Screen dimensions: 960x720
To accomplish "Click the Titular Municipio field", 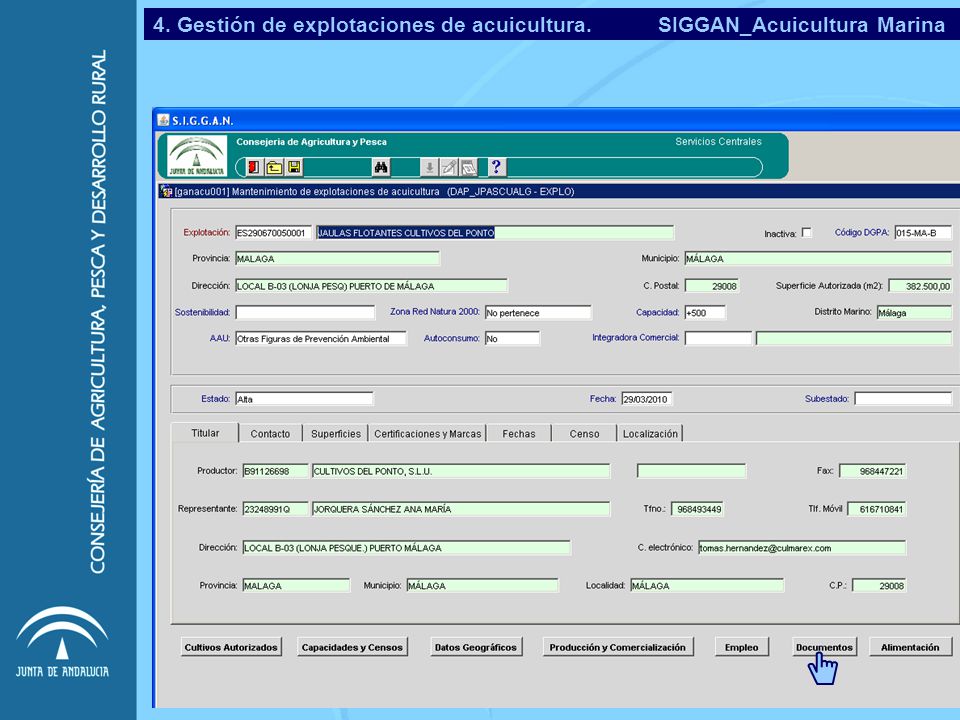I will point(482,586).
